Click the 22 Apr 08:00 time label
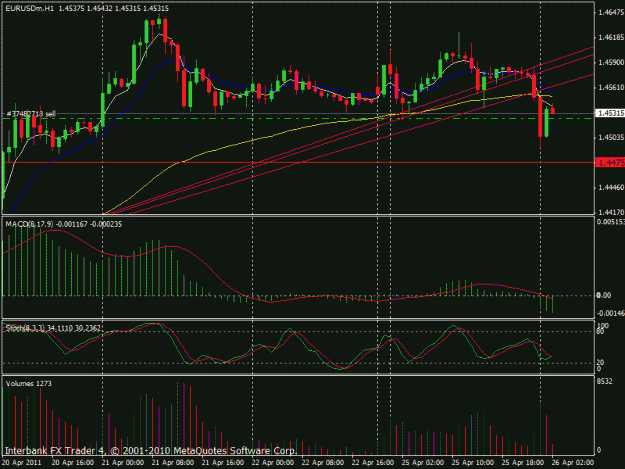Screen dimensions: 625x469 click(x=322, y=463)
